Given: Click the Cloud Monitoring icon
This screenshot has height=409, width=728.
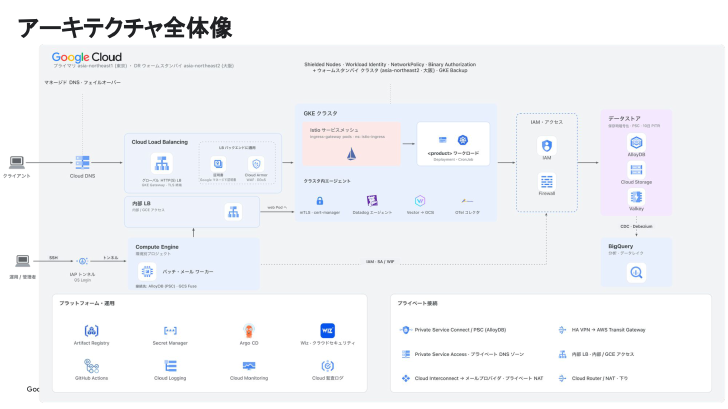Looking at the screenshot, I should pyautogui.click(x=249, y=366).
